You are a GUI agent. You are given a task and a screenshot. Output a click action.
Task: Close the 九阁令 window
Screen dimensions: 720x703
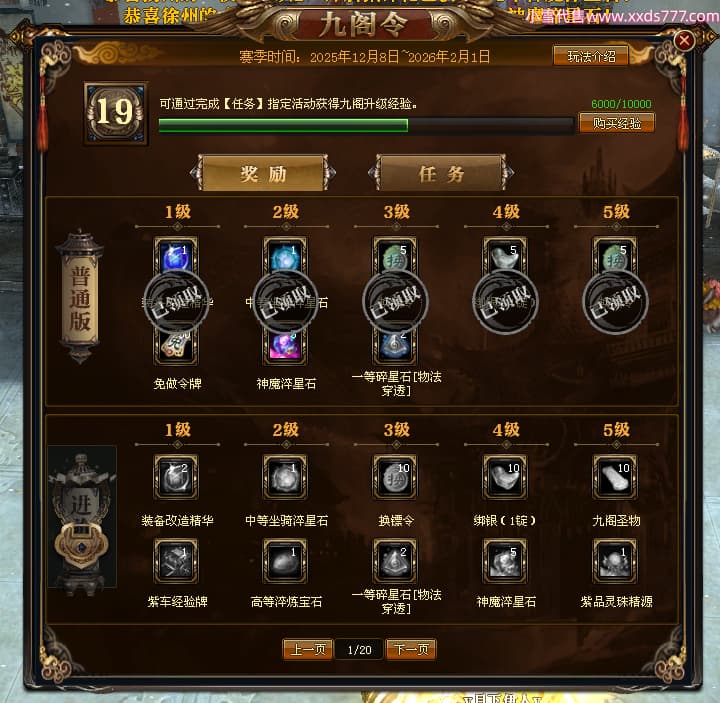[684, 40]
